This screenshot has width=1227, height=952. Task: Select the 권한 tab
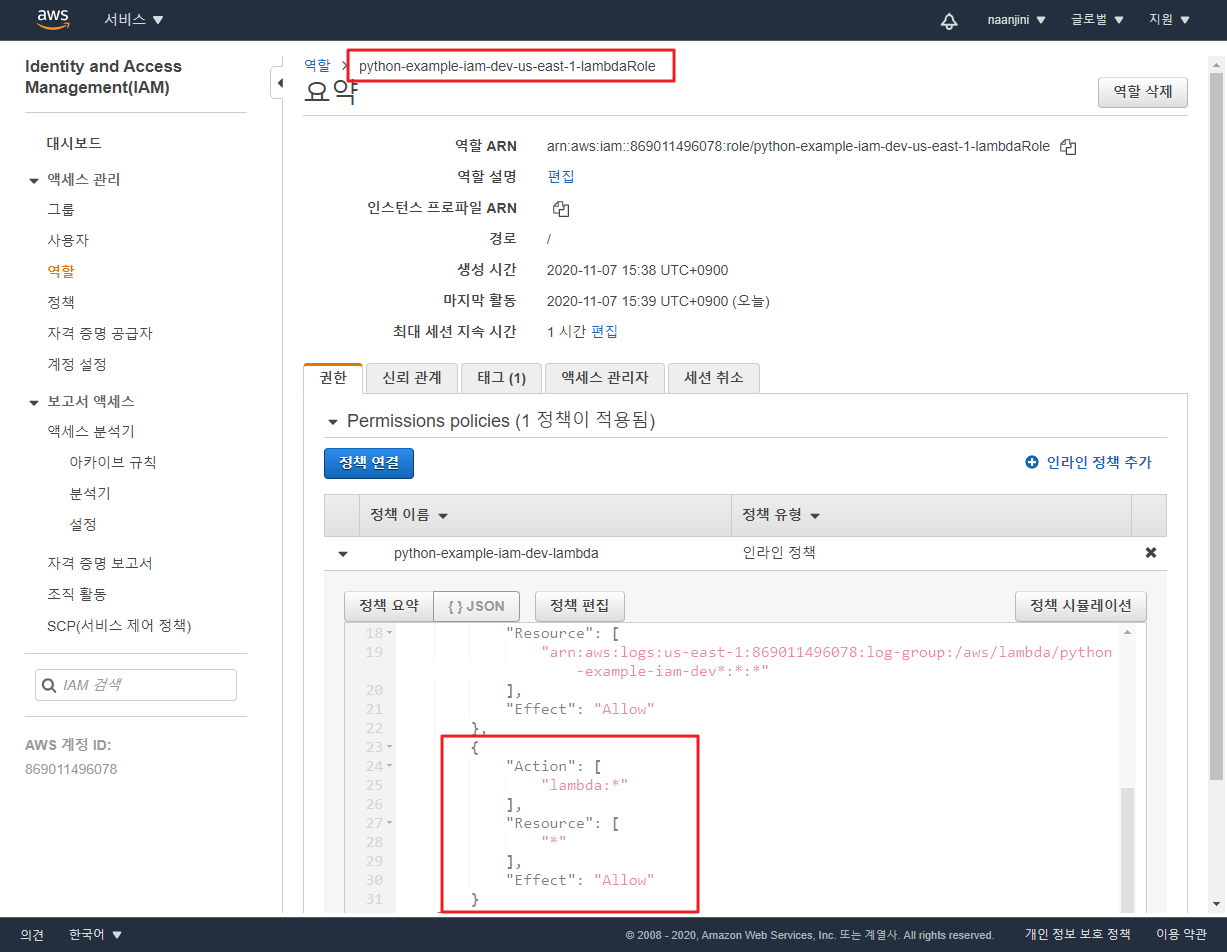pyautogui.click(x=333, y=378)
